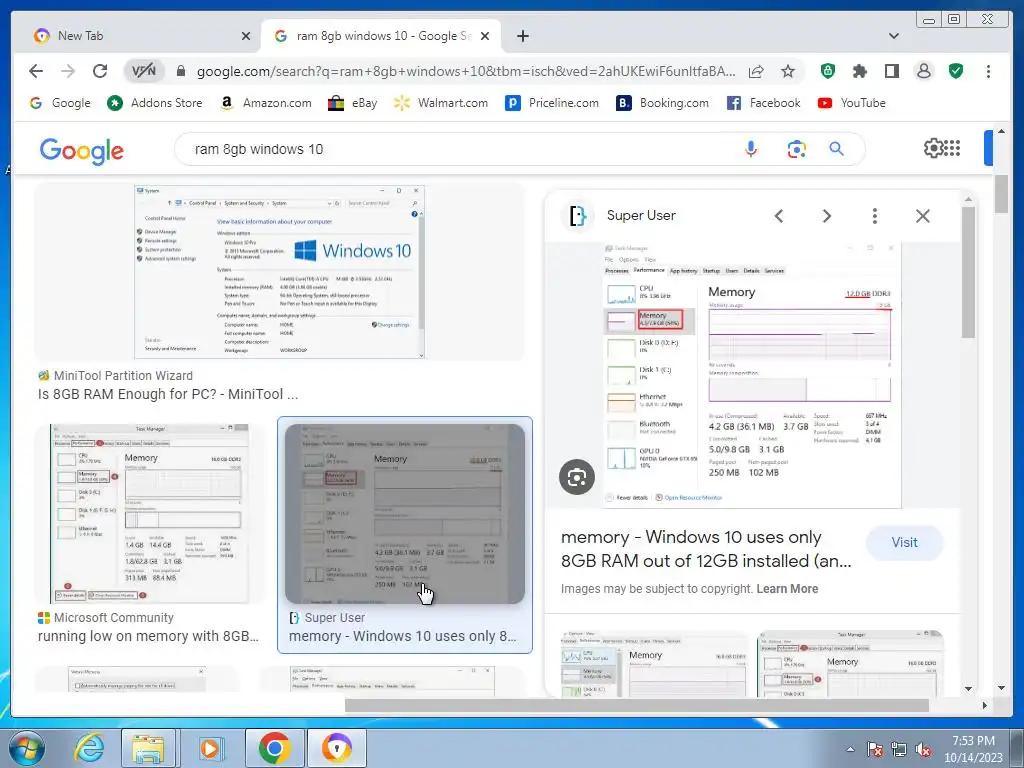This screenshot has height=768, width=1024.
Task: Open the Priceline.com bookmark
Action: 552,103
